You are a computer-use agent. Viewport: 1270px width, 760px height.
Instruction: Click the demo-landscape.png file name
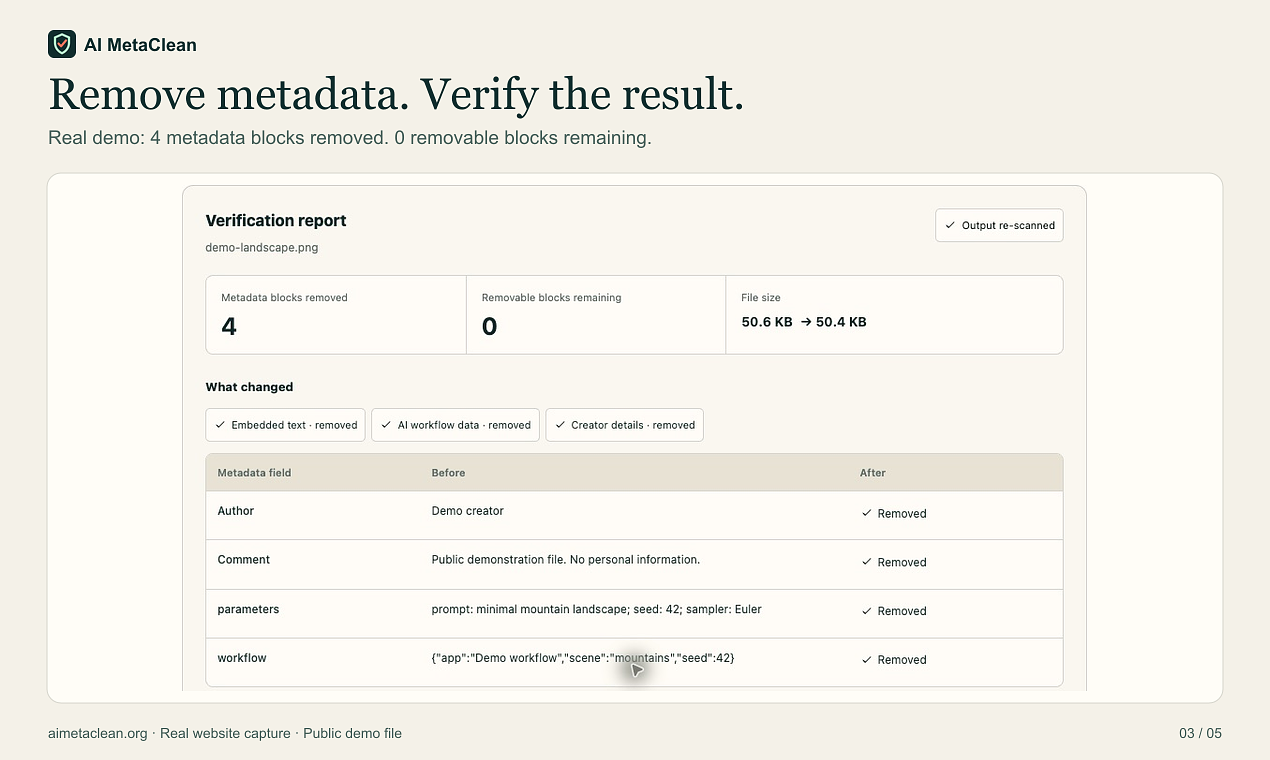262,247
